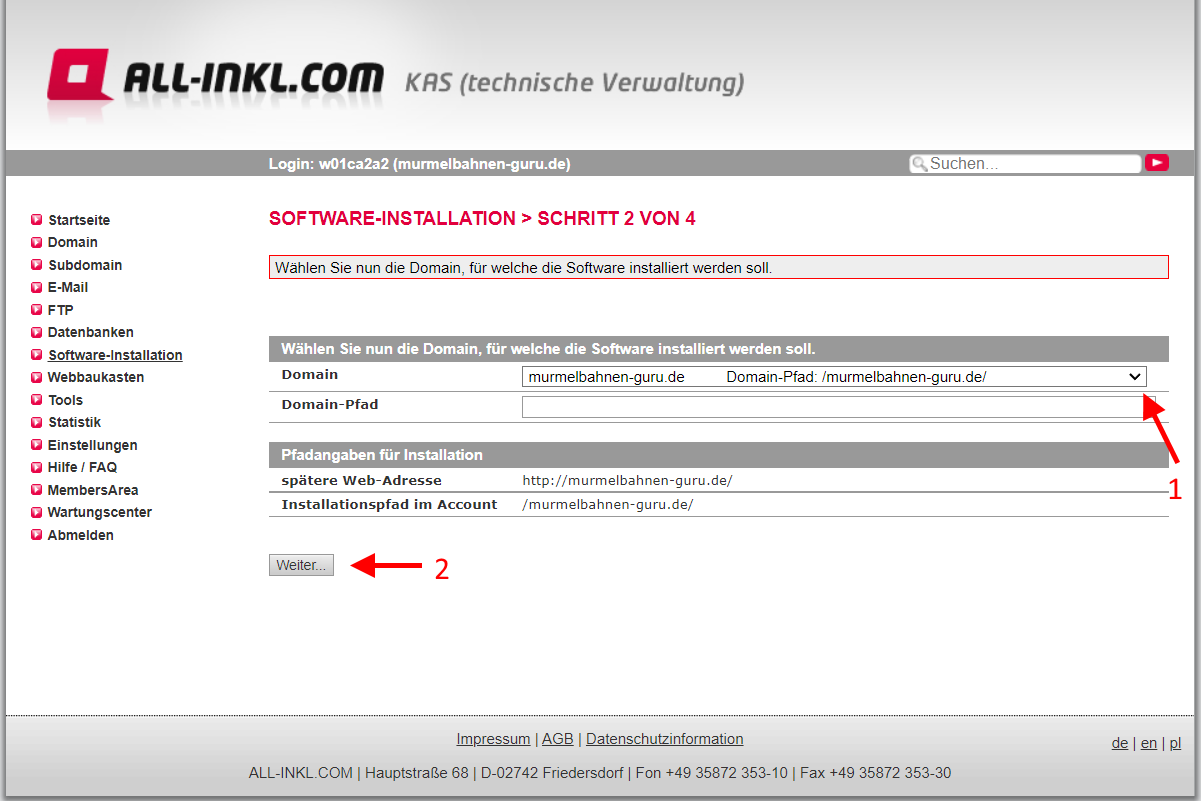
Task: Click the red bullet icon beside Abmelden
Action: point(37,535)
